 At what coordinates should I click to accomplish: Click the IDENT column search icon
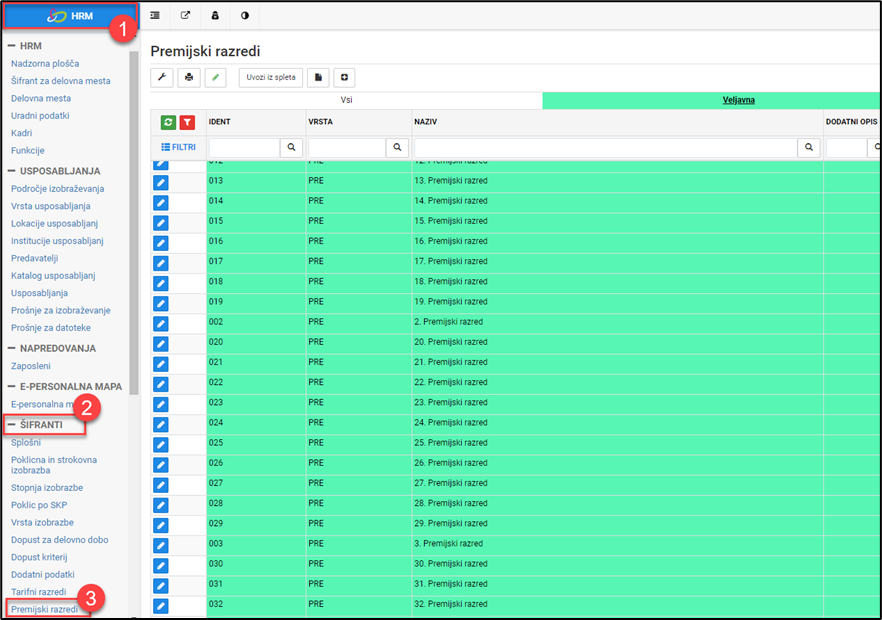[291, 147]
